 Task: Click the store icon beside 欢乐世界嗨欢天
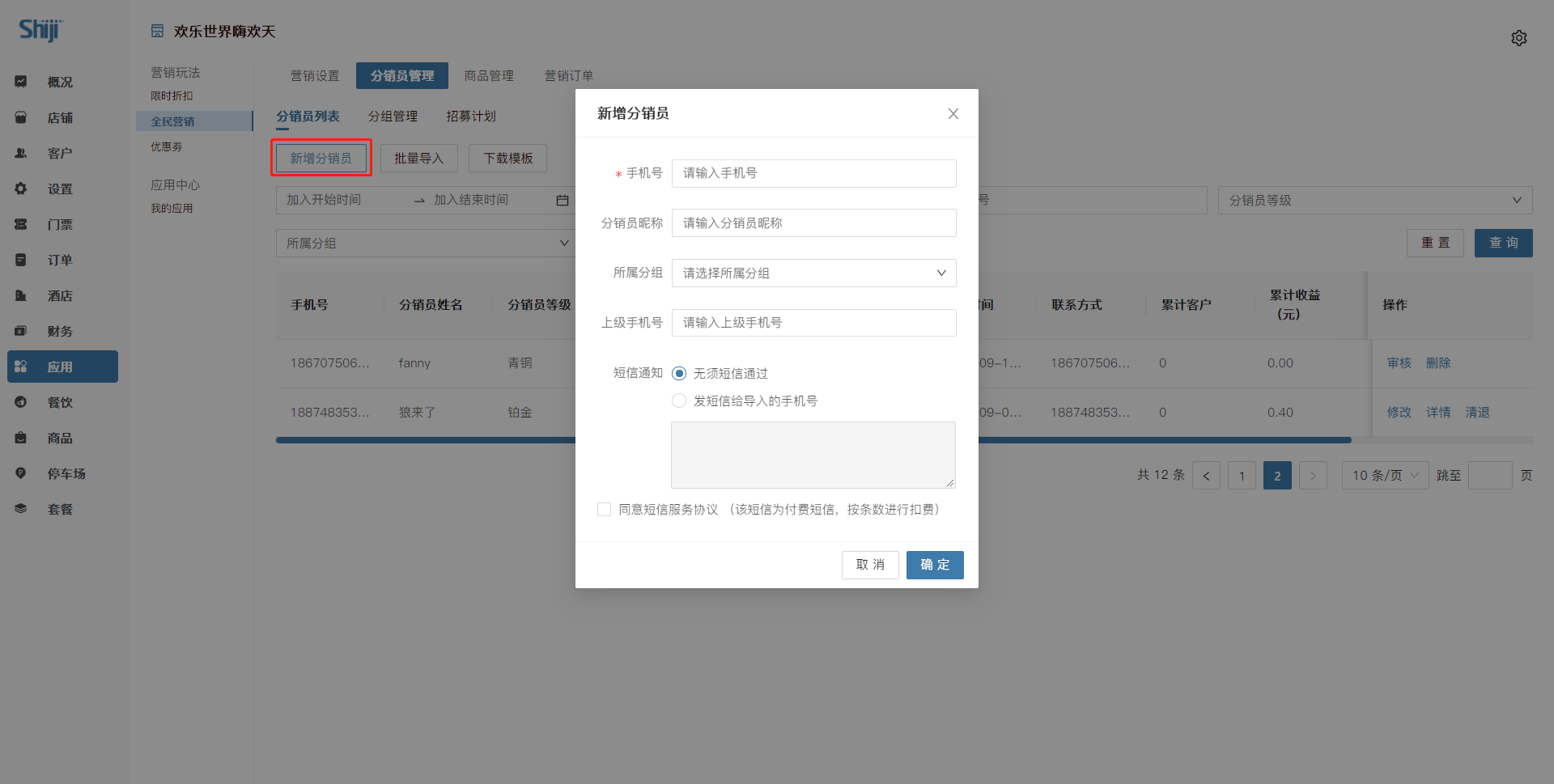pos(157,31)
